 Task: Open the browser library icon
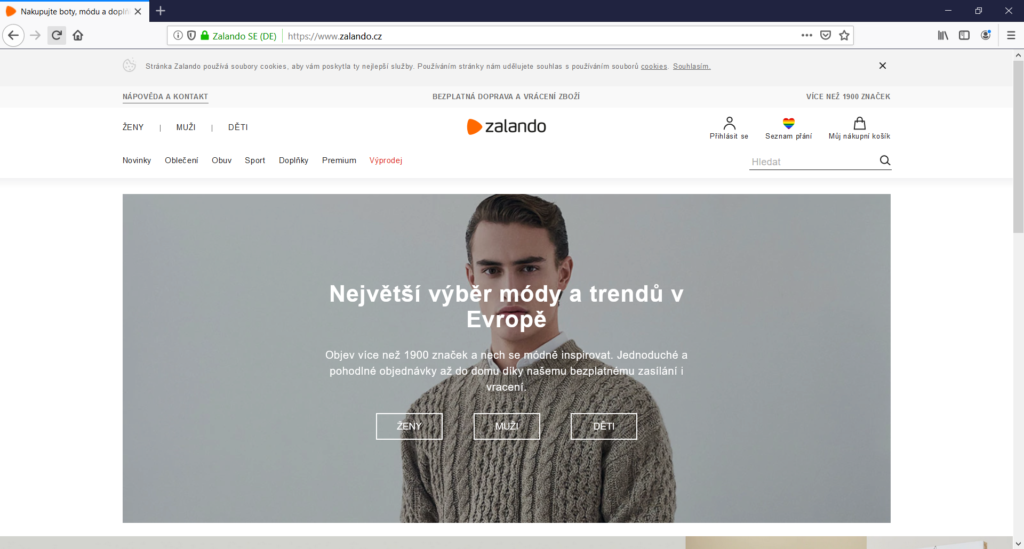coord(943,36)
